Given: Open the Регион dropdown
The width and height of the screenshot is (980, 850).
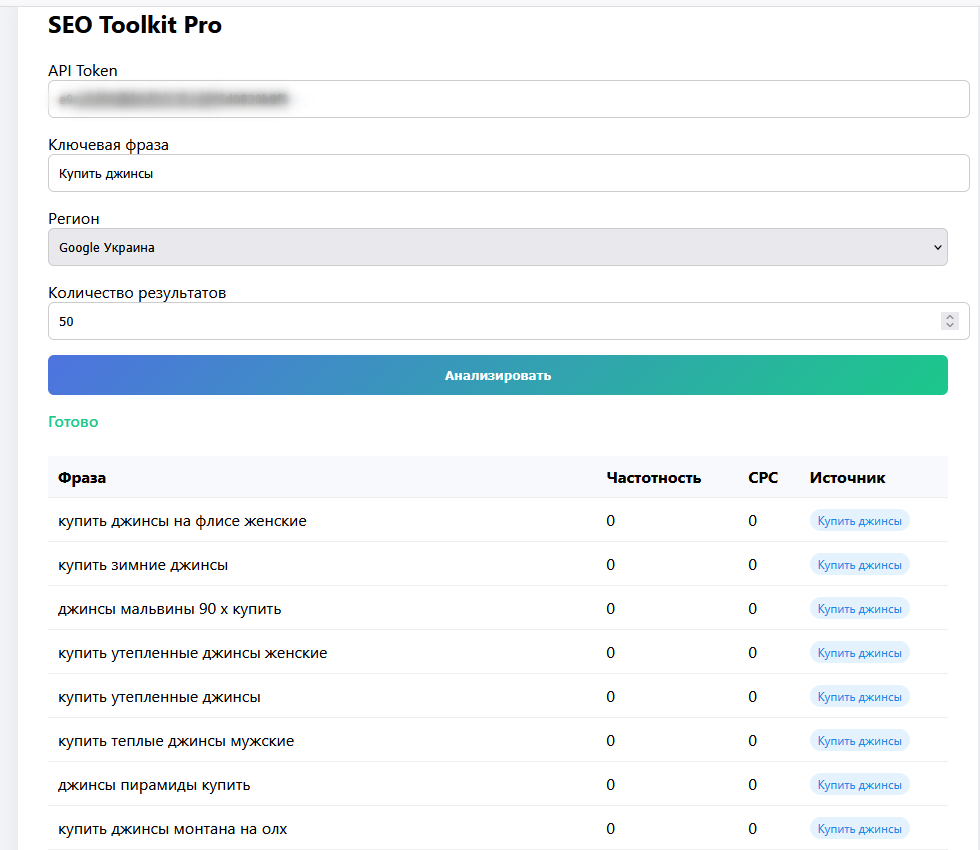Looking at the screenshot, I should tap(497, 247).
